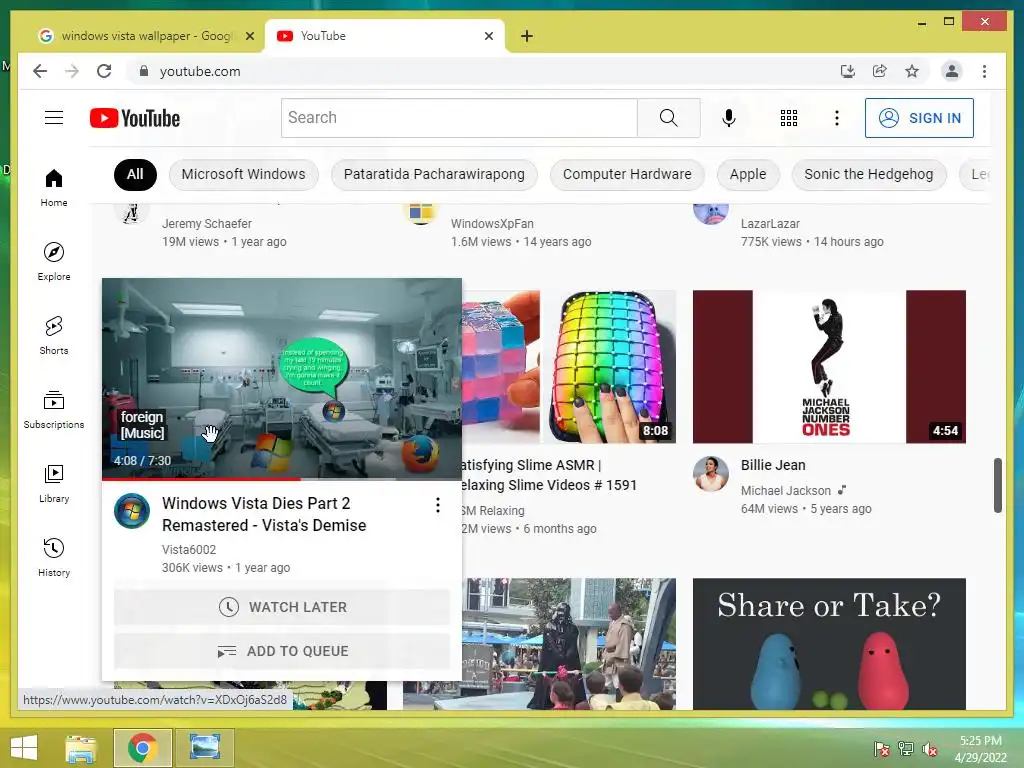Open the Michael Jackson Number Ones thumbnail
The width and height of the screenshot is (1024, 768).
[x=829, y=367]
